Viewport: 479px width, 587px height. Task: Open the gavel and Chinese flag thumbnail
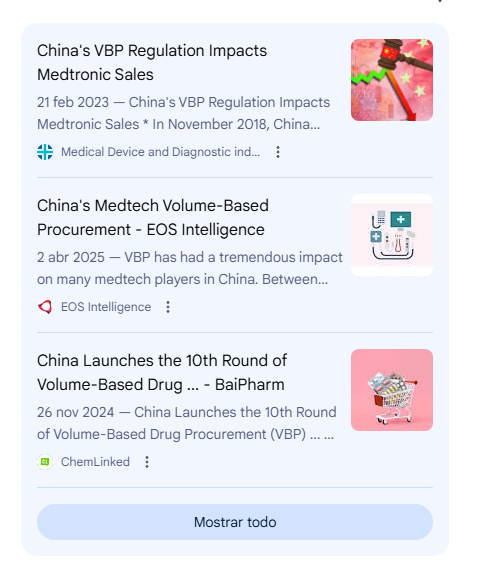point(392,80)
